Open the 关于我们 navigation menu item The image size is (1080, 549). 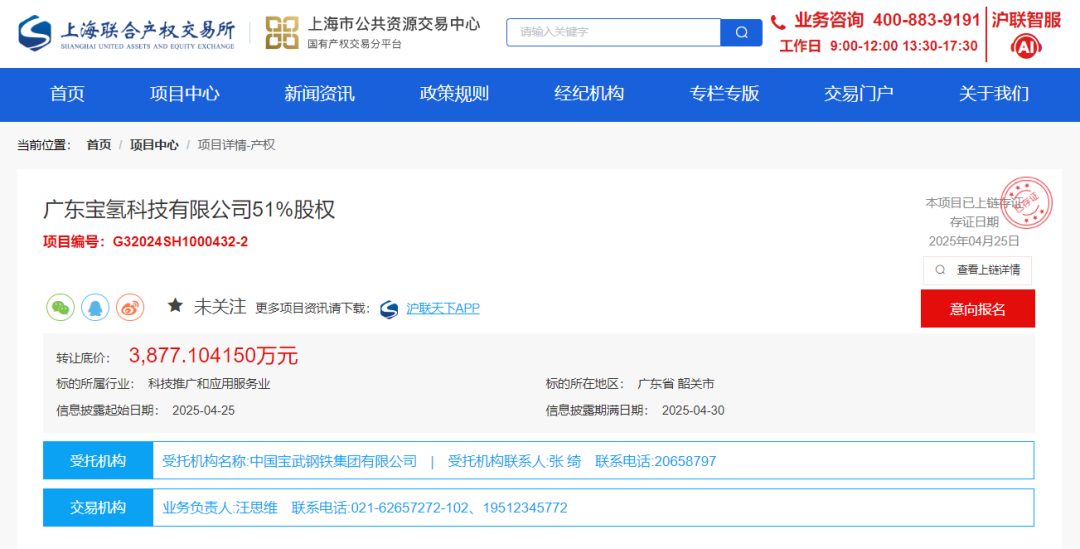(x=994, y=94)
